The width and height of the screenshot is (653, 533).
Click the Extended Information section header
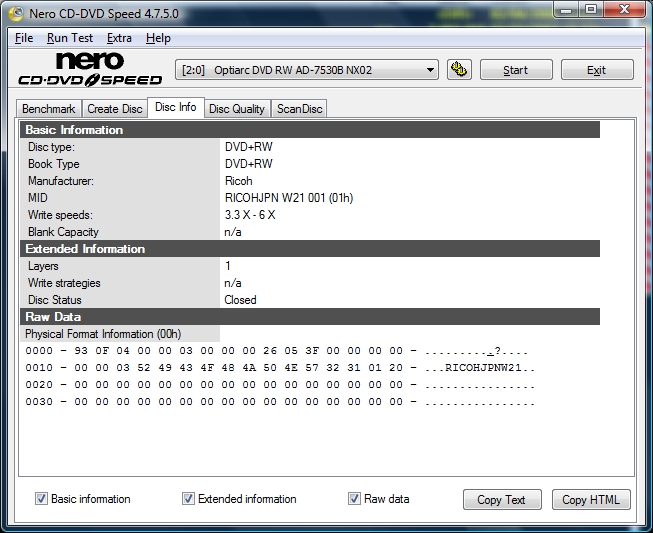click(x=310, y=249)
